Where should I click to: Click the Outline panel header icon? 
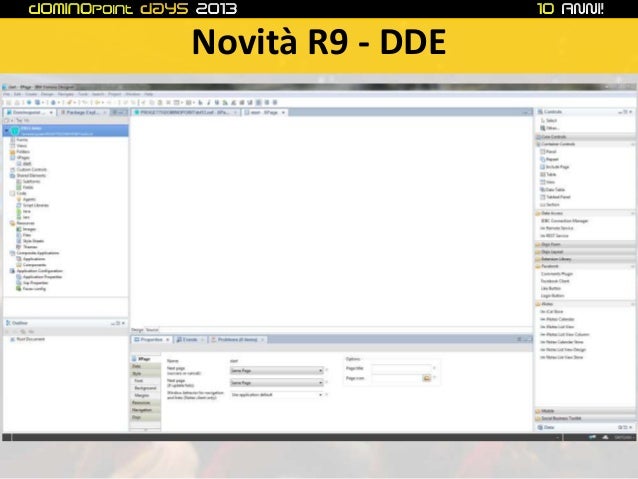click(x=8, y=323)
